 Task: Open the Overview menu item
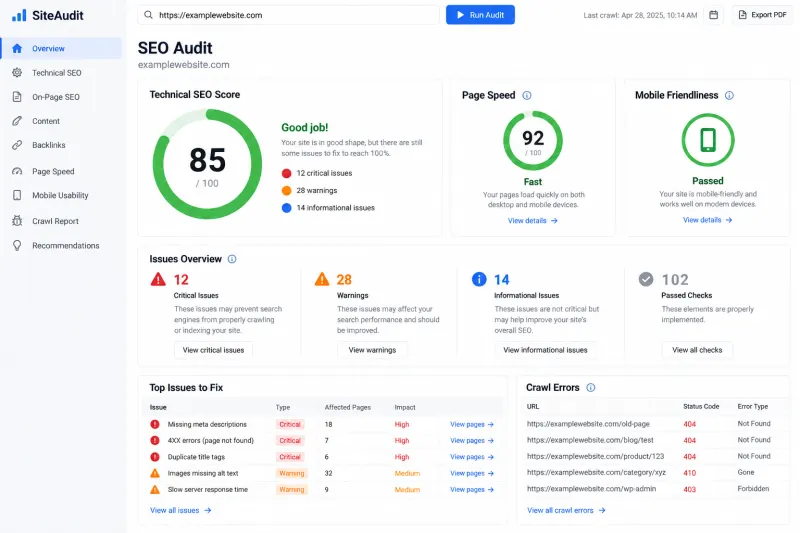click(x=61, y=48)
